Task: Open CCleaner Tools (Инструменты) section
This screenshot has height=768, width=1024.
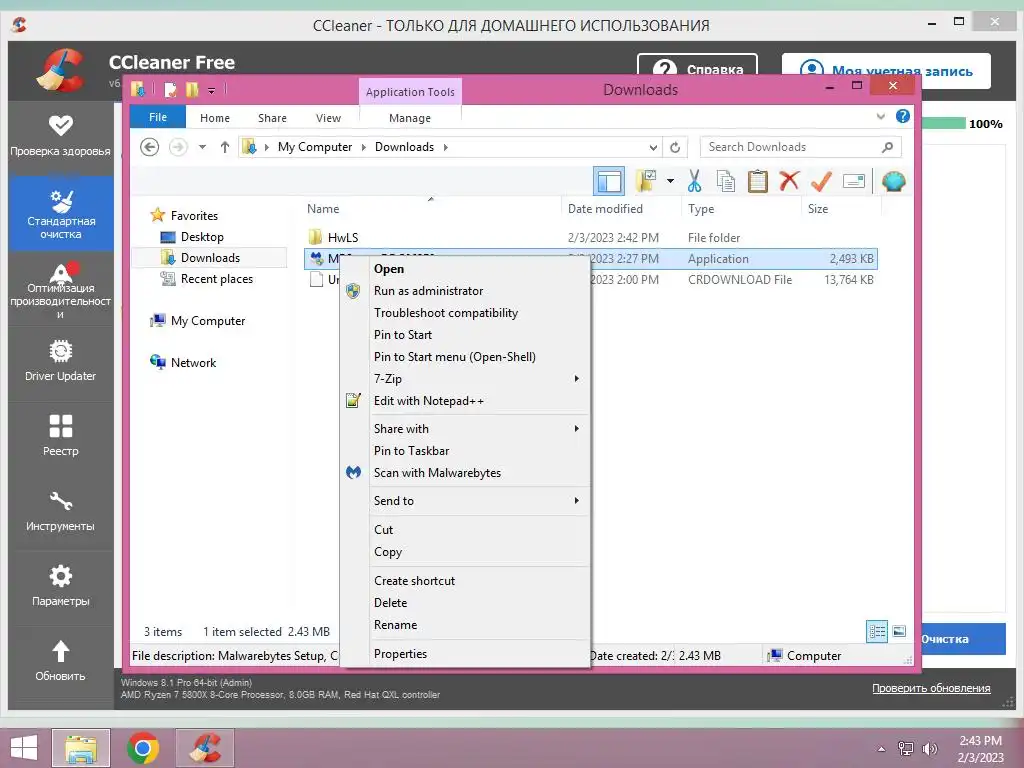Action: tap(61, 511)
